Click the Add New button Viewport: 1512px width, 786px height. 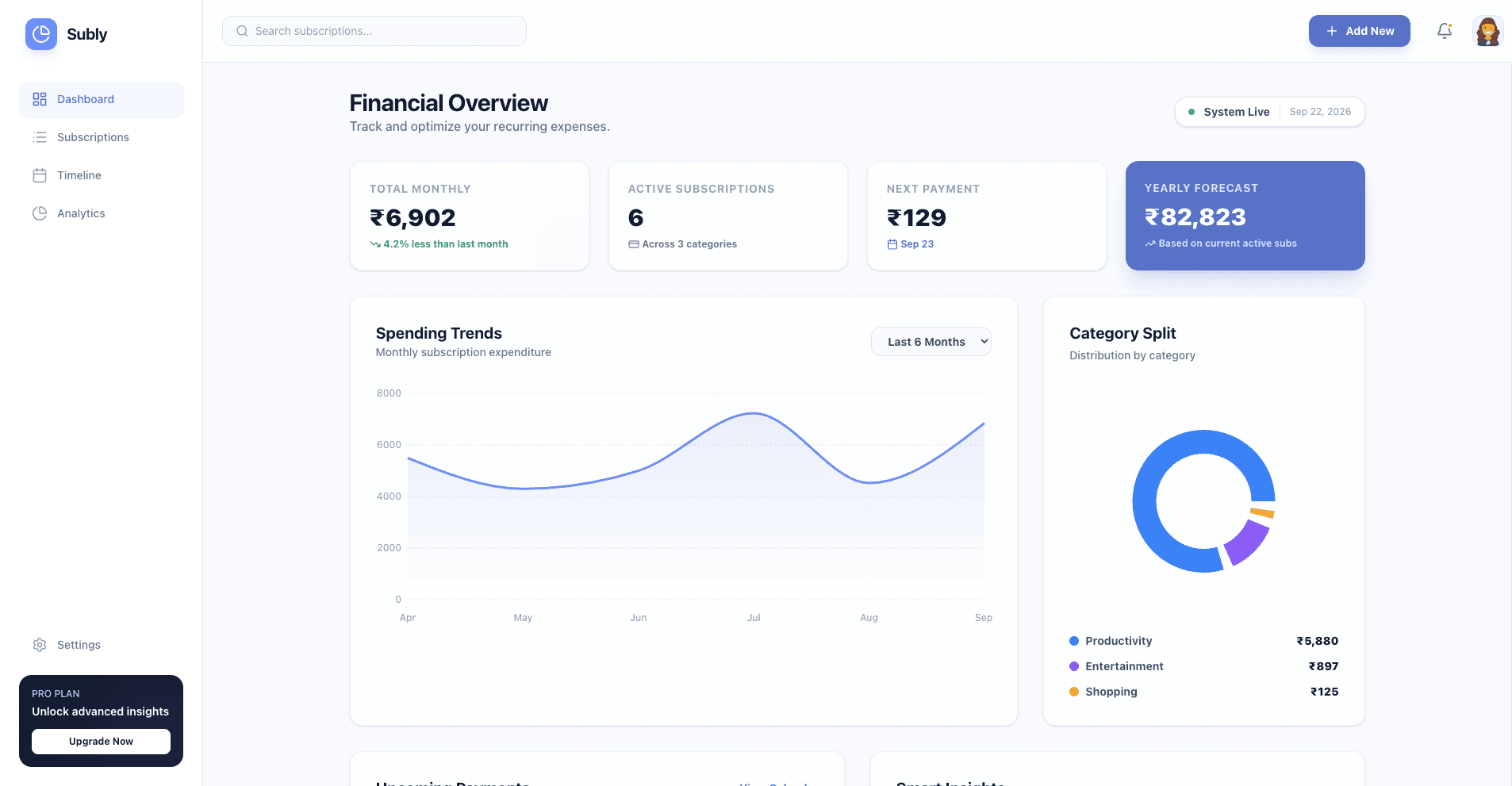coord(1359,31)
